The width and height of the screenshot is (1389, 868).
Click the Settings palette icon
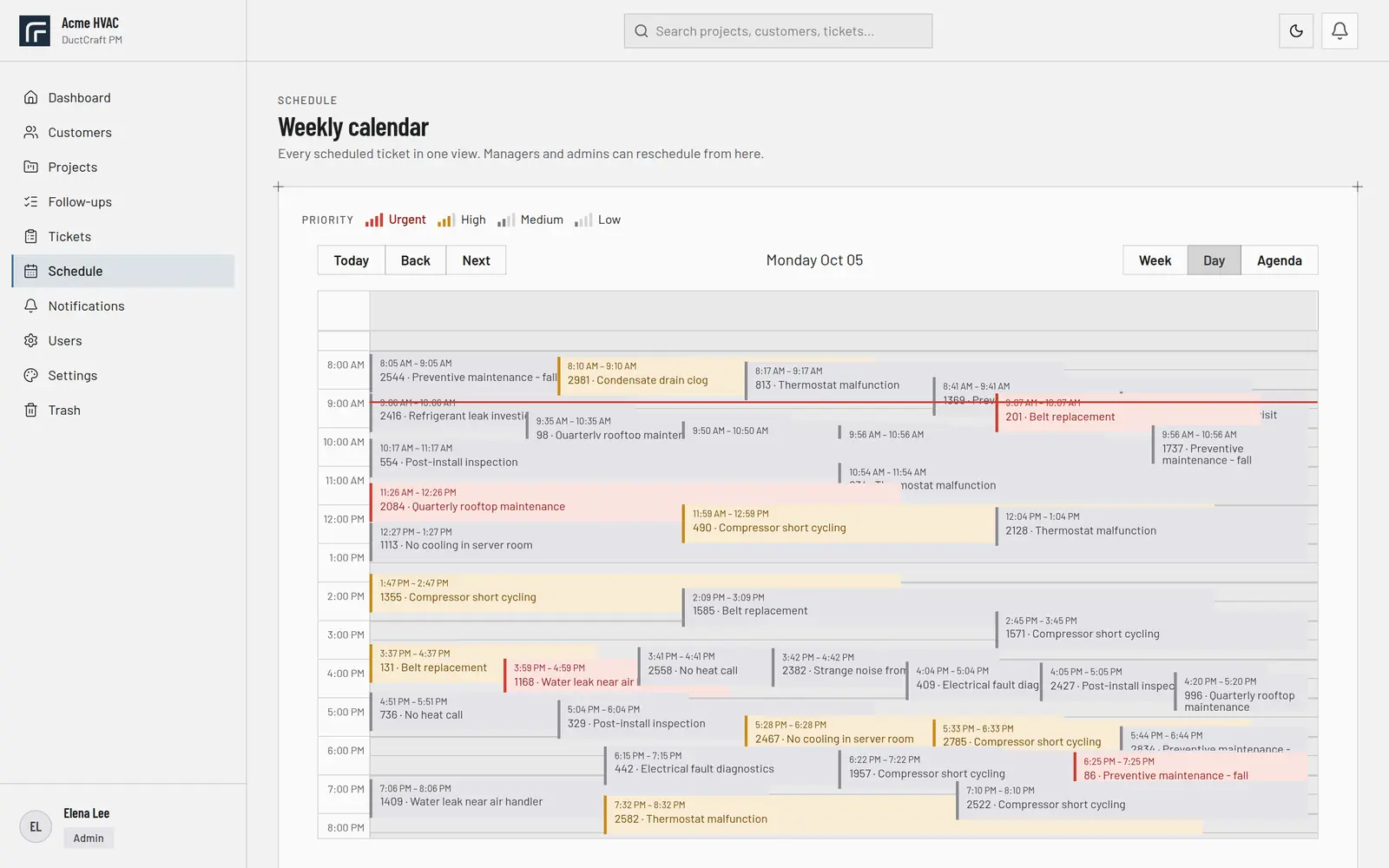point(31,375)
